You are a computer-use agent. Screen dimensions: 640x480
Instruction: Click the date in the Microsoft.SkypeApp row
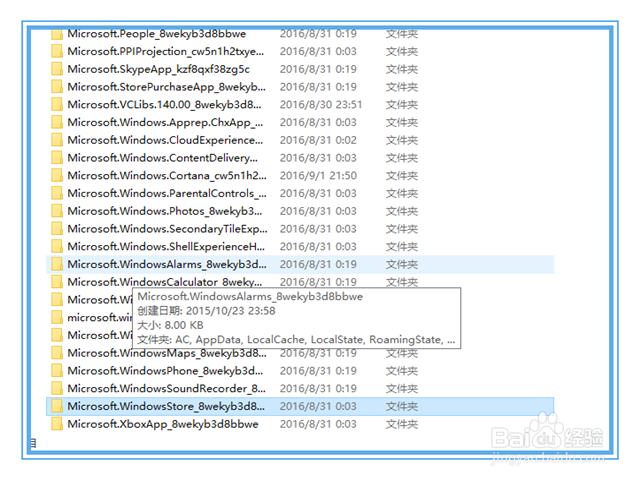(318, 69)
